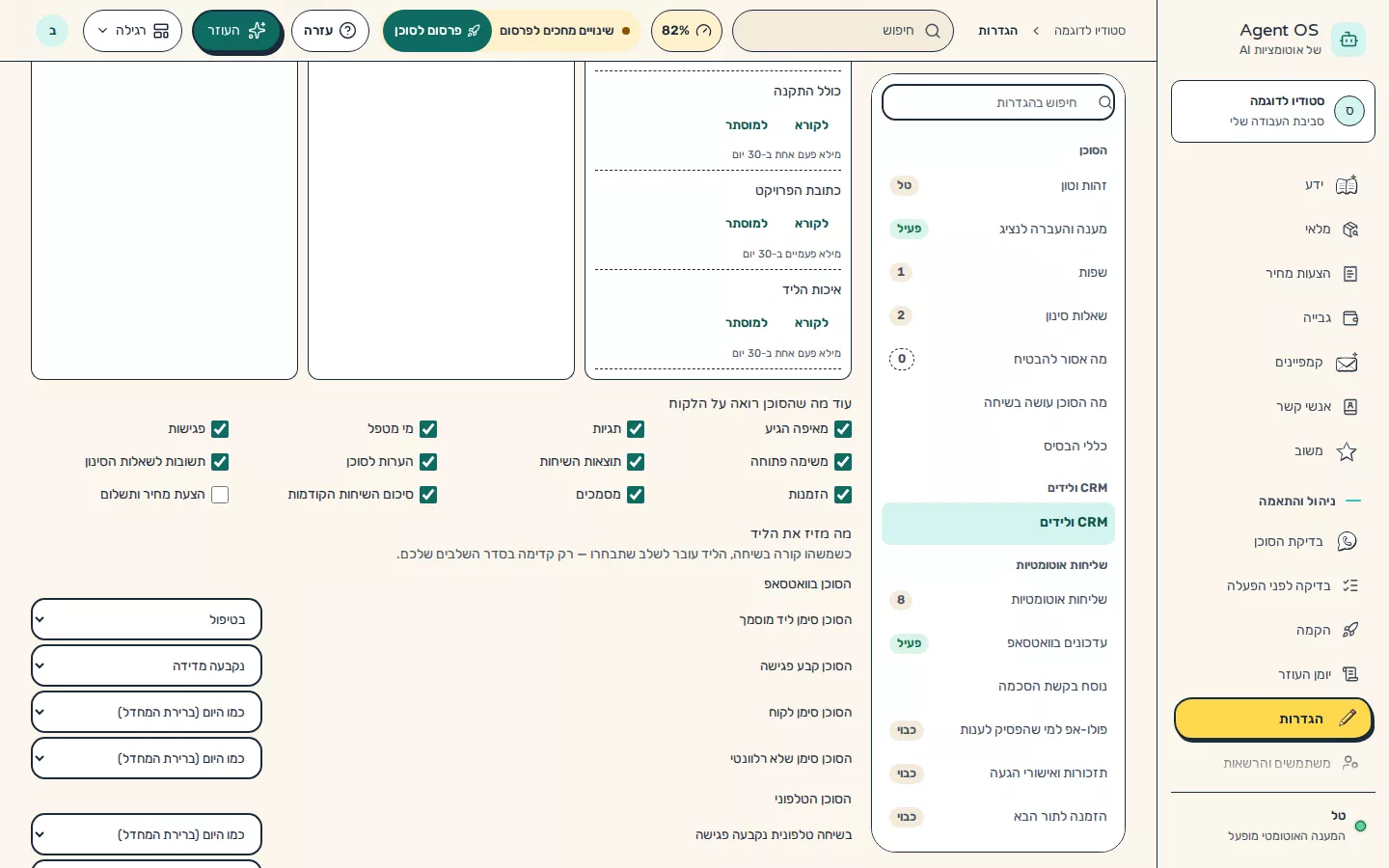Open the משוב star icon
Screen dimensions: 1389x868
click(1348, 451)
